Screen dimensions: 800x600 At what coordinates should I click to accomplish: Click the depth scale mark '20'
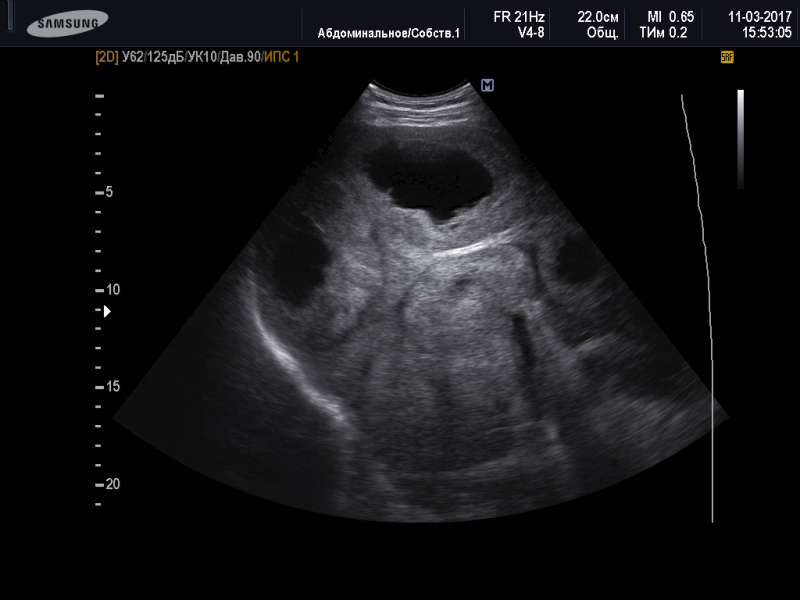click(113, 484)
